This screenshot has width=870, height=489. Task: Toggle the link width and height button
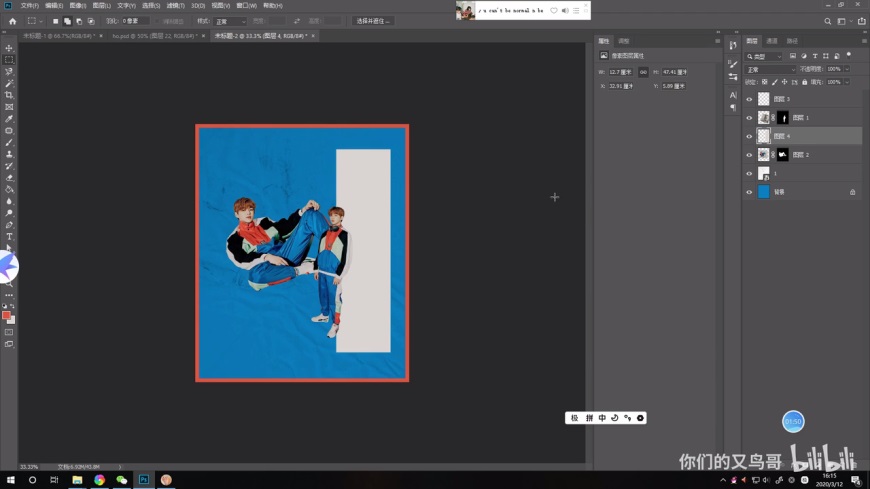[x=643, y=72]
